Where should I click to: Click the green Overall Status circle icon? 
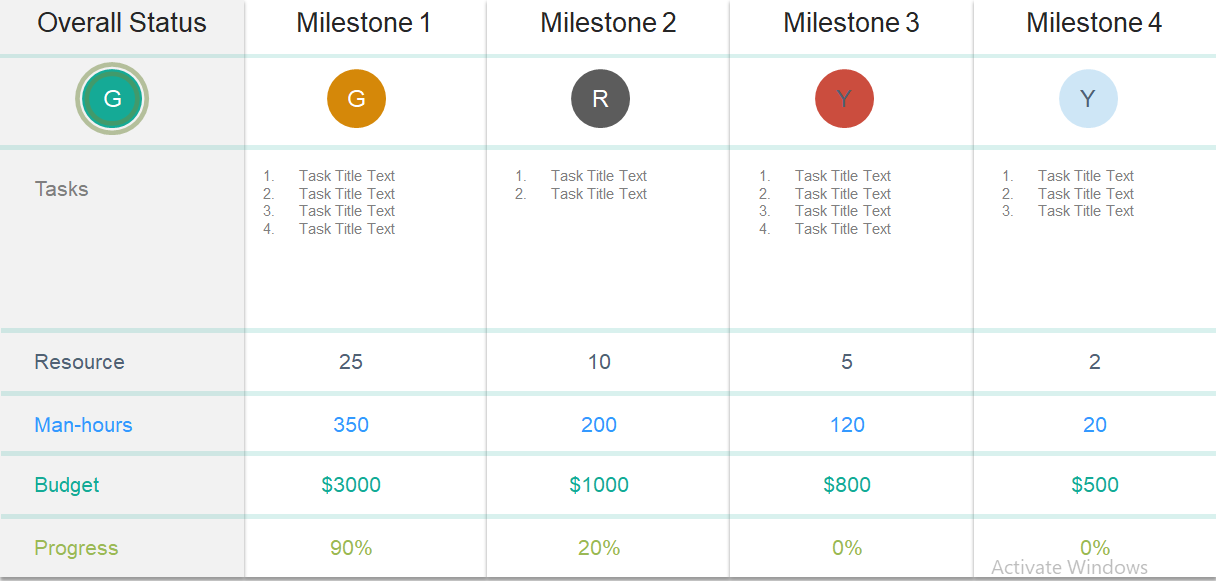(112, 98)
